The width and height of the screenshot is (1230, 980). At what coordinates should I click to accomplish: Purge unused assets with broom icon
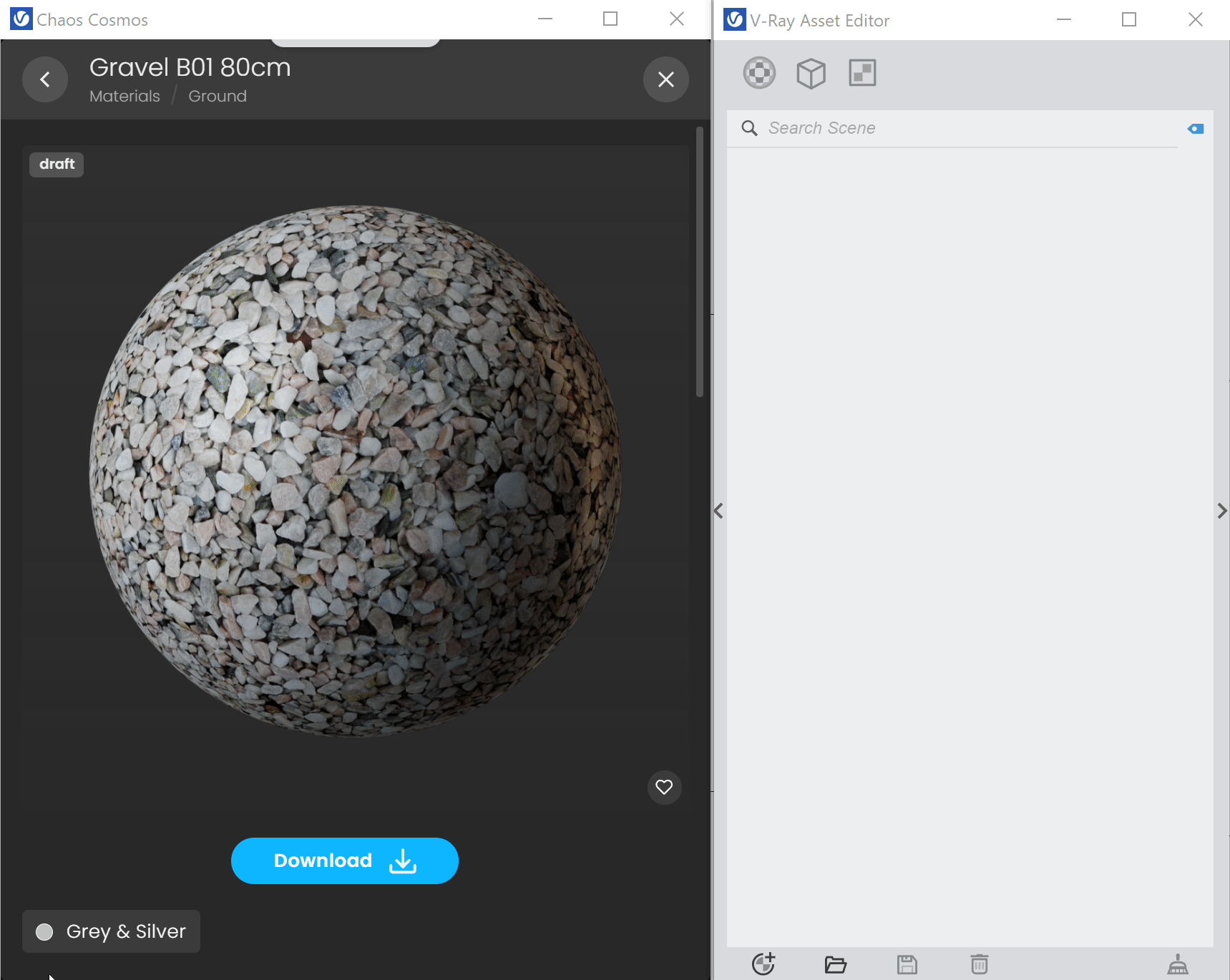tap(1178, 964)
